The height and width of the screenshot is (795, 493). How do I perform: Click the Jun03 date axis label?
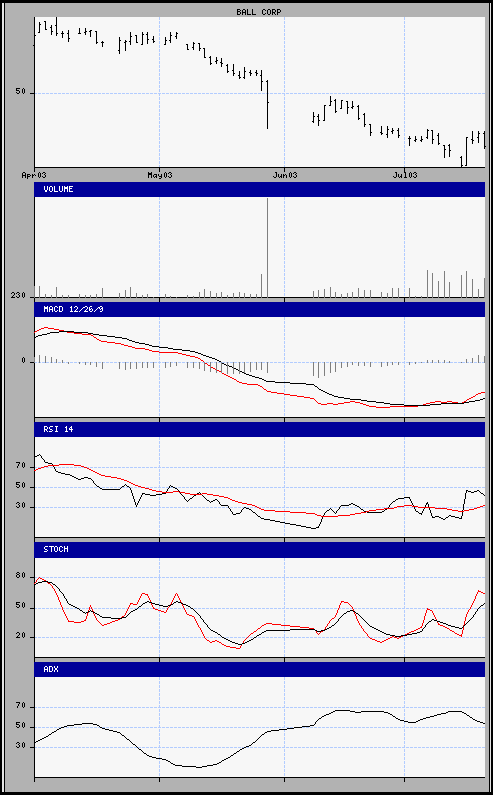tap(285, 175)
